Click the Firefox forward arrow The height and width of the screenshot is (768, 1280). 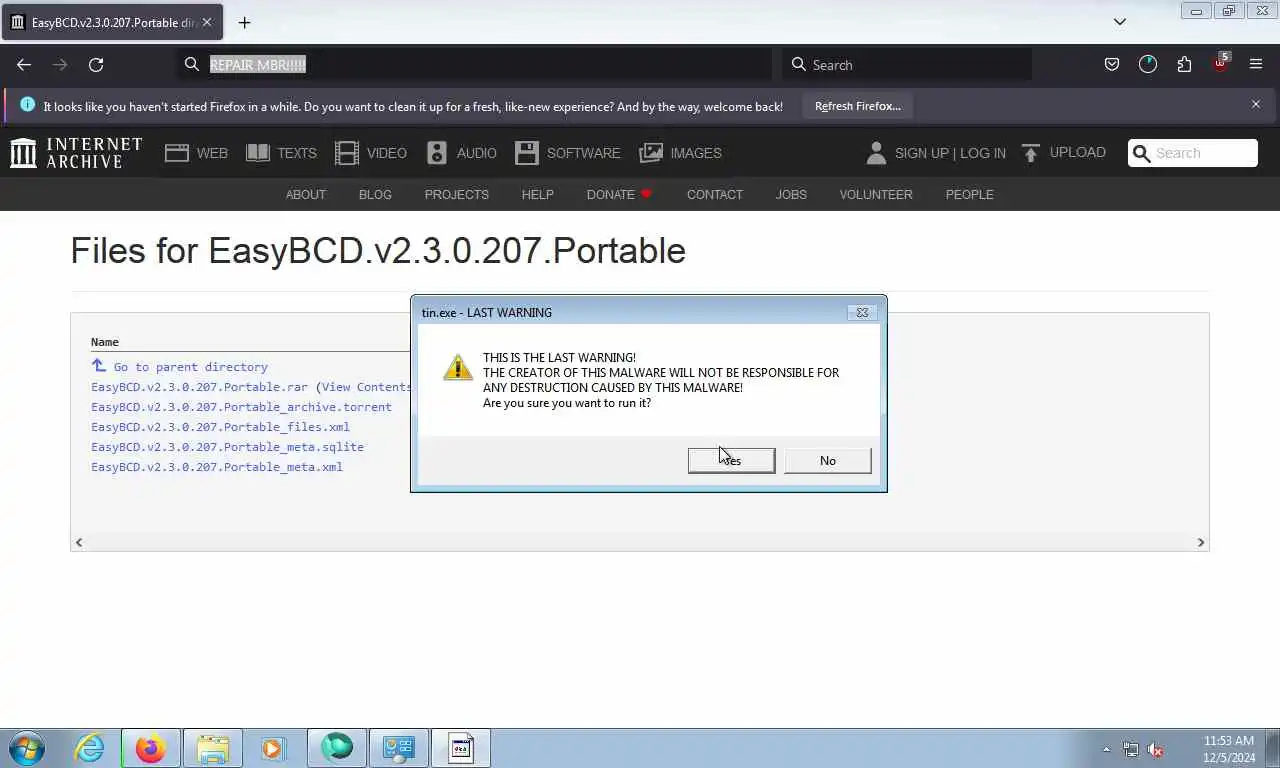[x=60, y=64]
